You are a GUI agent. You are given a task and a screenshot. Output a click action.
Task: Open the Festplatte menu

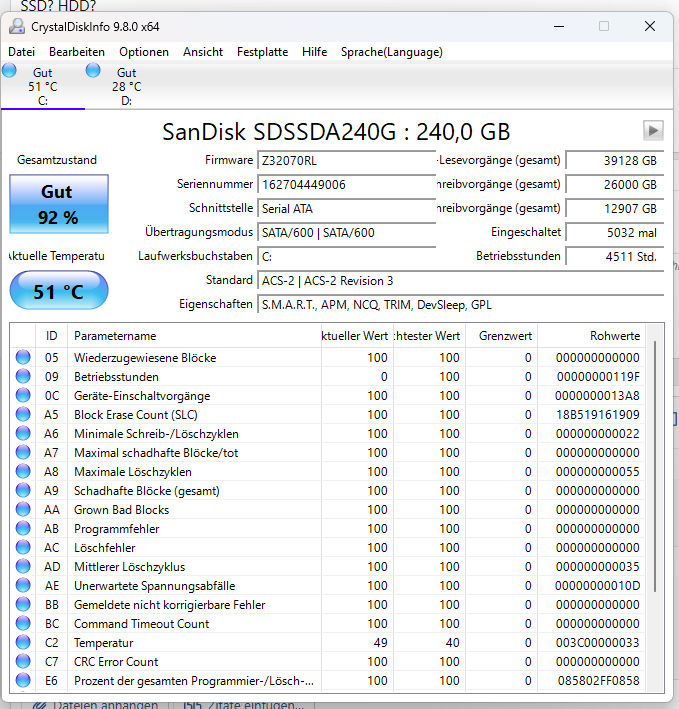click(x=262, y=52)
